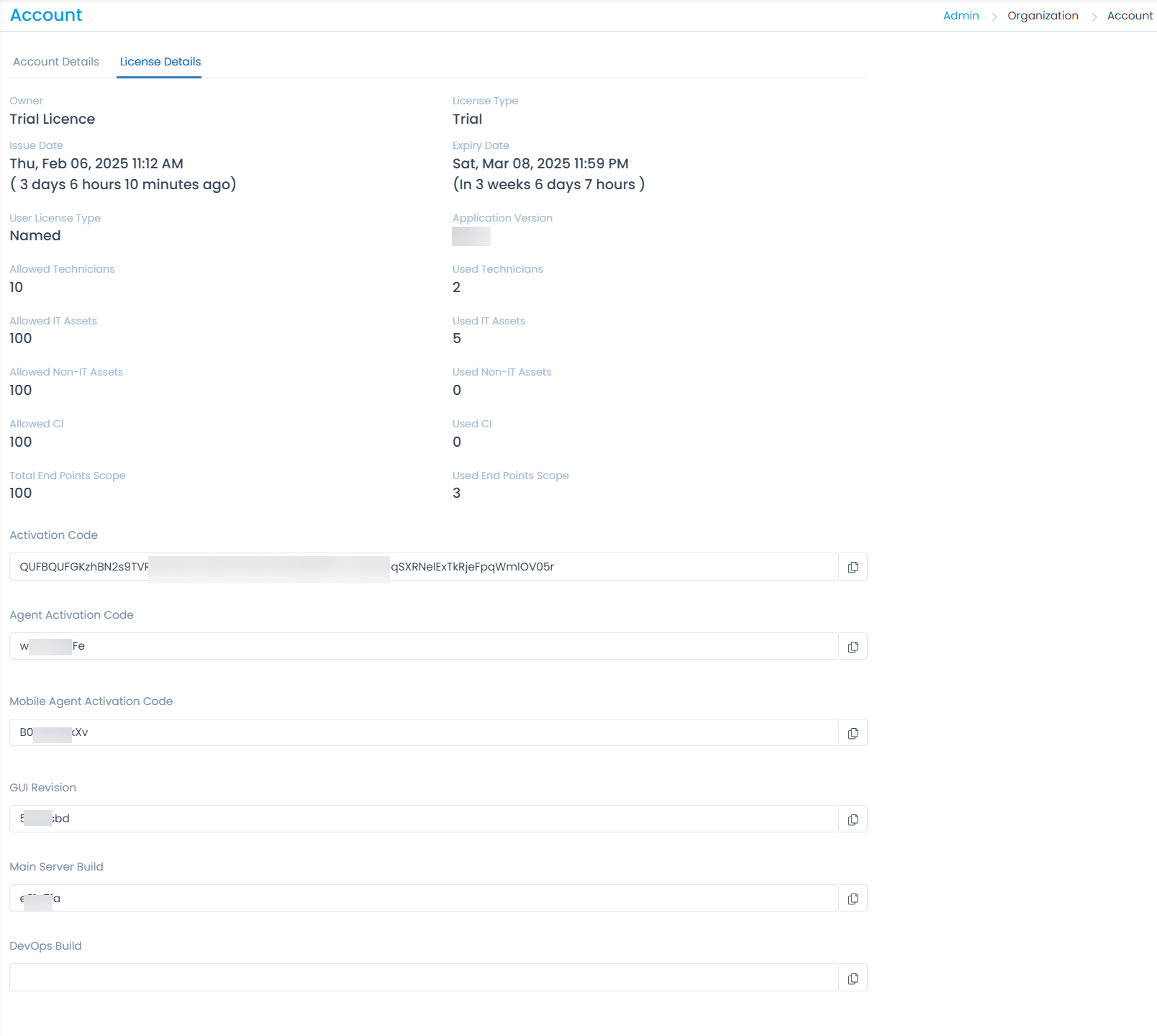Click the Allowed CI value 100
This screenshot has width=1157, height=1036.
21,442
